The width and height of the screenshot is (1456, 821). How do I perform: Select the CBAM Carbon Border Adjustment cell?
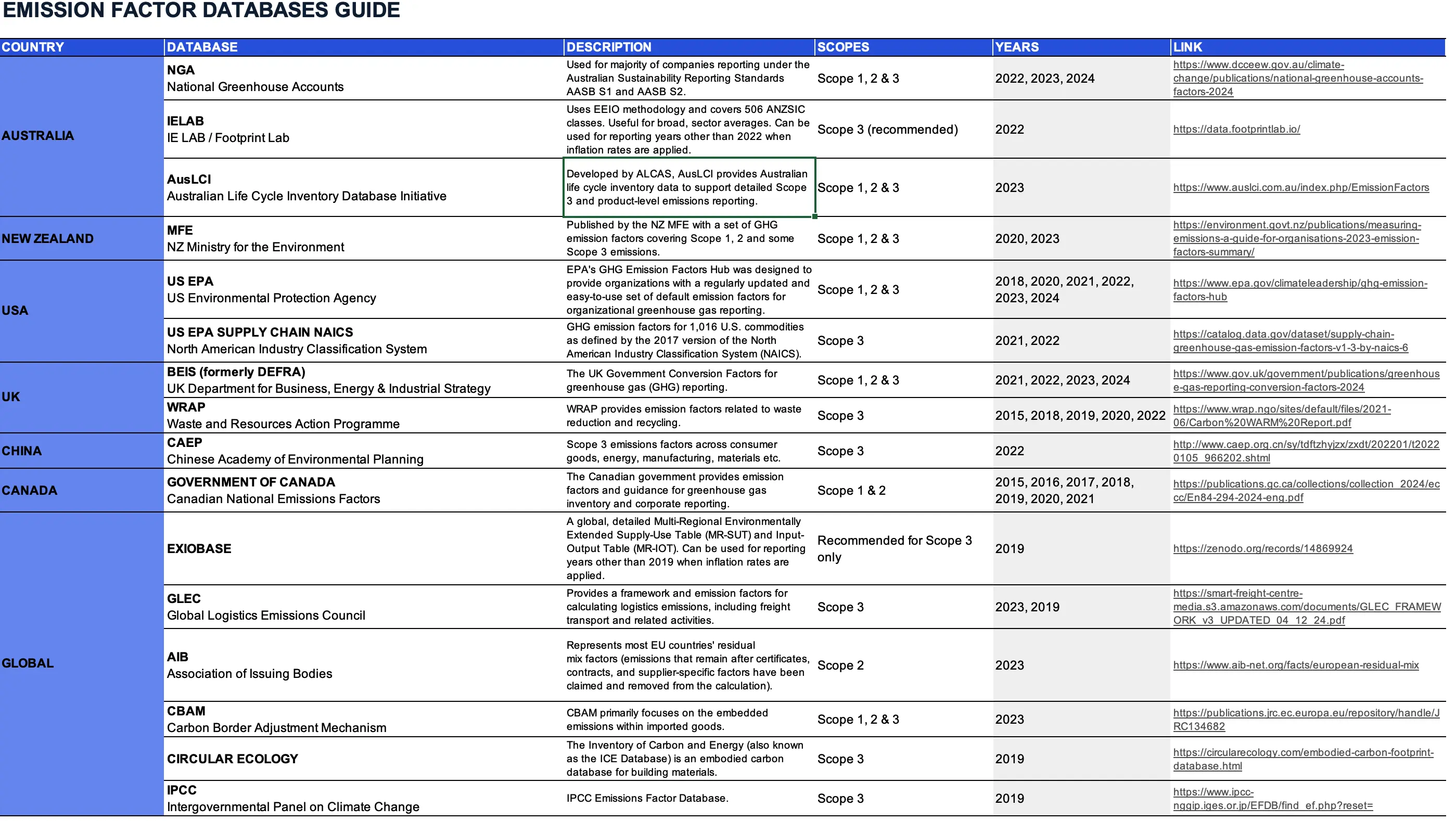pos(364,720)
